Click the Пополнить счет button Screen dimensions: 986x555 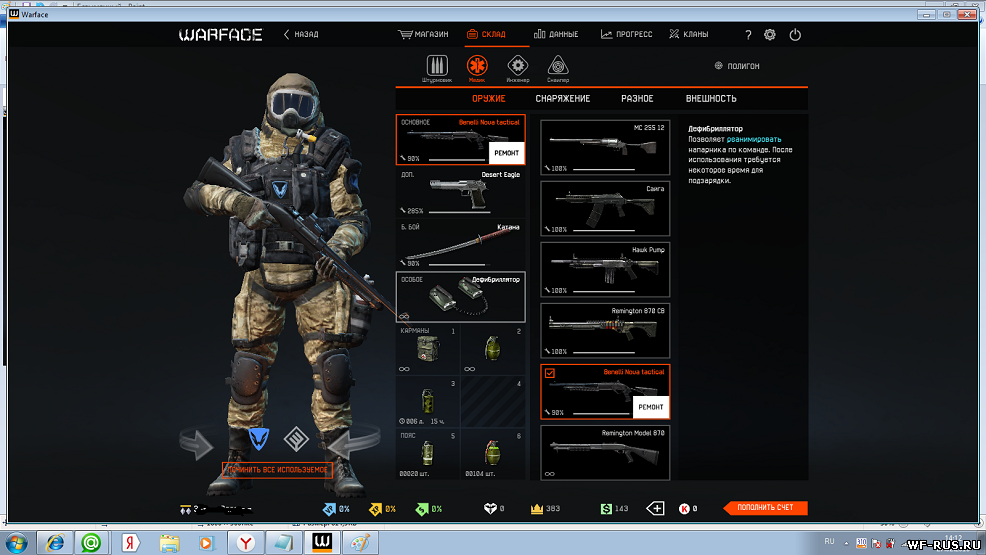(x=765, y=507)
